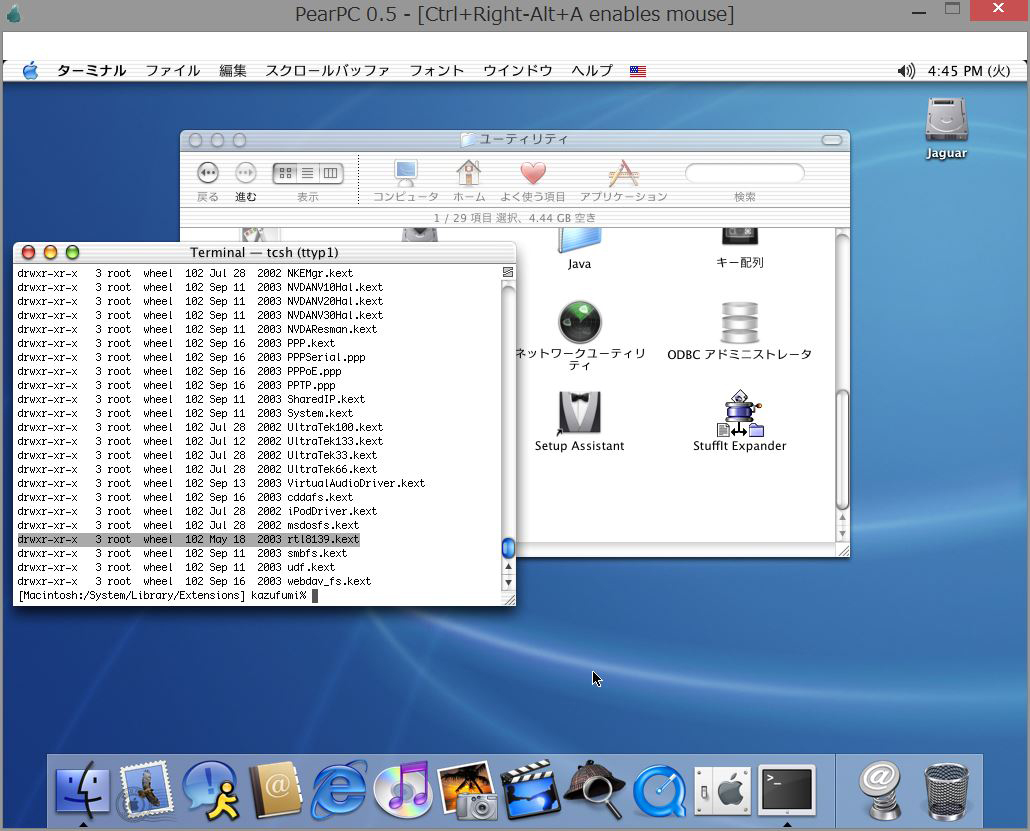Open iTunes from the Dock
Image resolution: width=1030 pixels, height=831 pixels.
[402, 790]
